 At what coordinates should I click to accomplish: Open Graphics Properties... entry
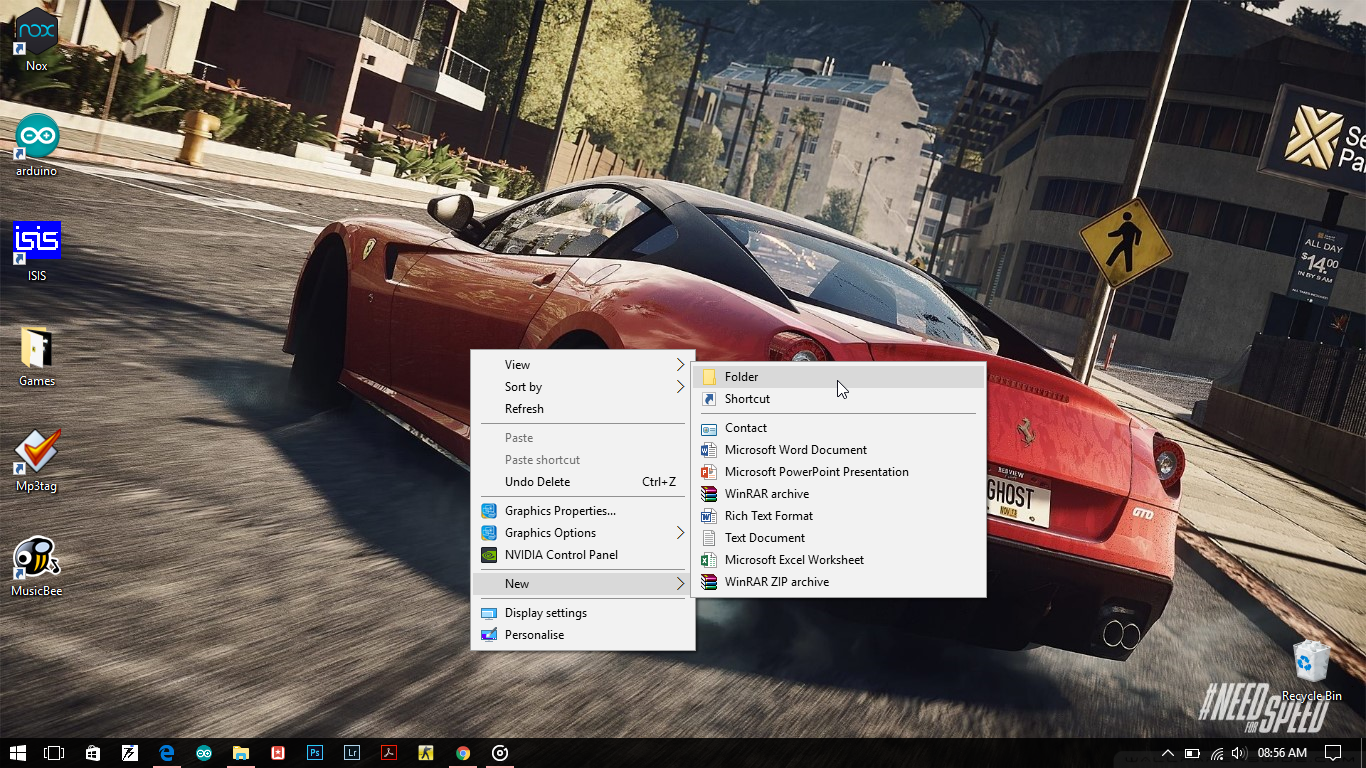click(582, 511)
